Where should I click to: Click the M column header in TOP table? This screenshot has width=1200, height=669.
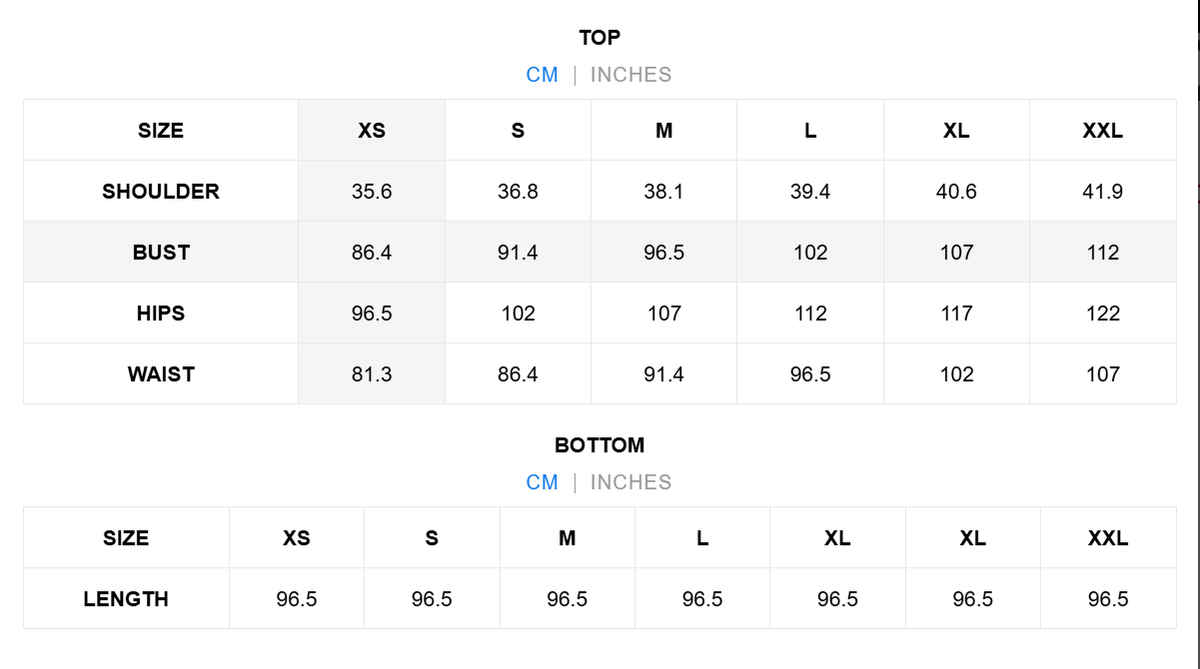664,130
